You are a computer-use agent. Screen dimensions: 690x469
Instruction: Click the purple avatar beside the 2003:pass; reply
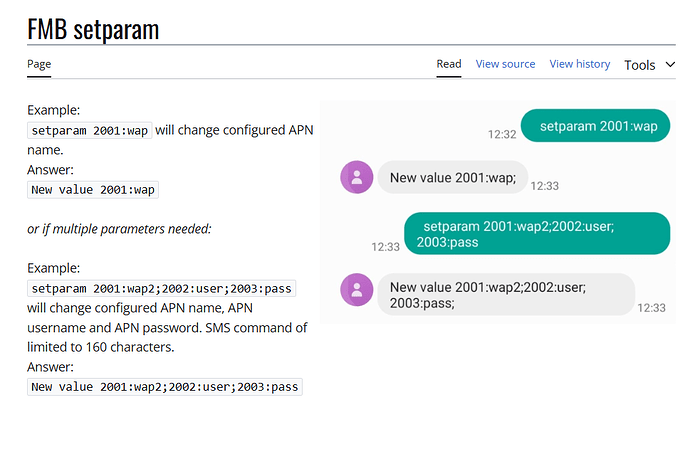click(357, 289)
